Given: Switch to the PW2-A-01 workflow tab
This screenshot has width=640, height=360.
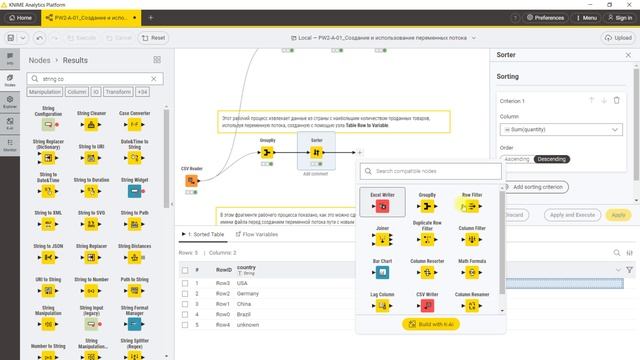Looking at the screenshot, I should point(91,18).
